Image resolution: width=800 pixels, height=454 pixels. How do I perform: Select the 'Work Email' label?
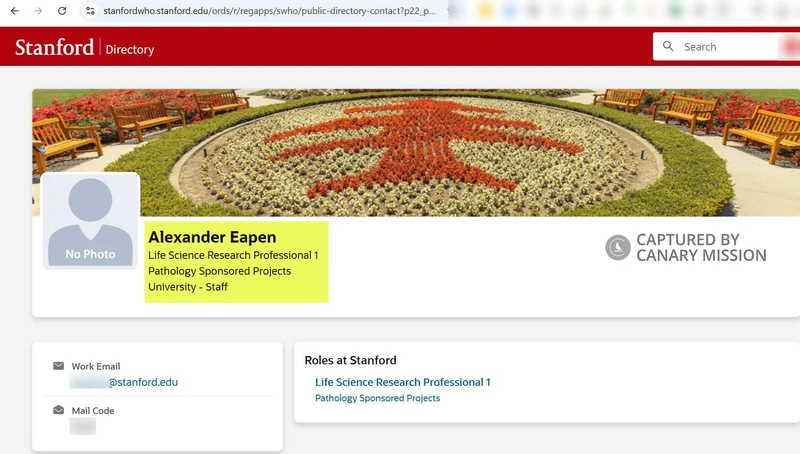point(96,366)
